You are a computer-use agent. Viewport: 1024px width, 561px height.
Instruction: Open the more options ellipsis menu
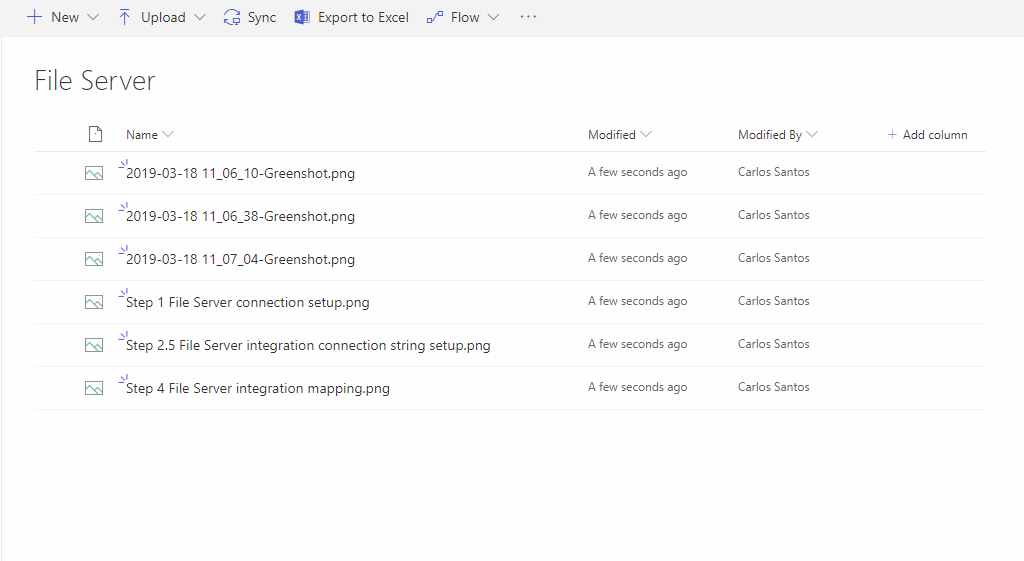[x=528, y=17]
